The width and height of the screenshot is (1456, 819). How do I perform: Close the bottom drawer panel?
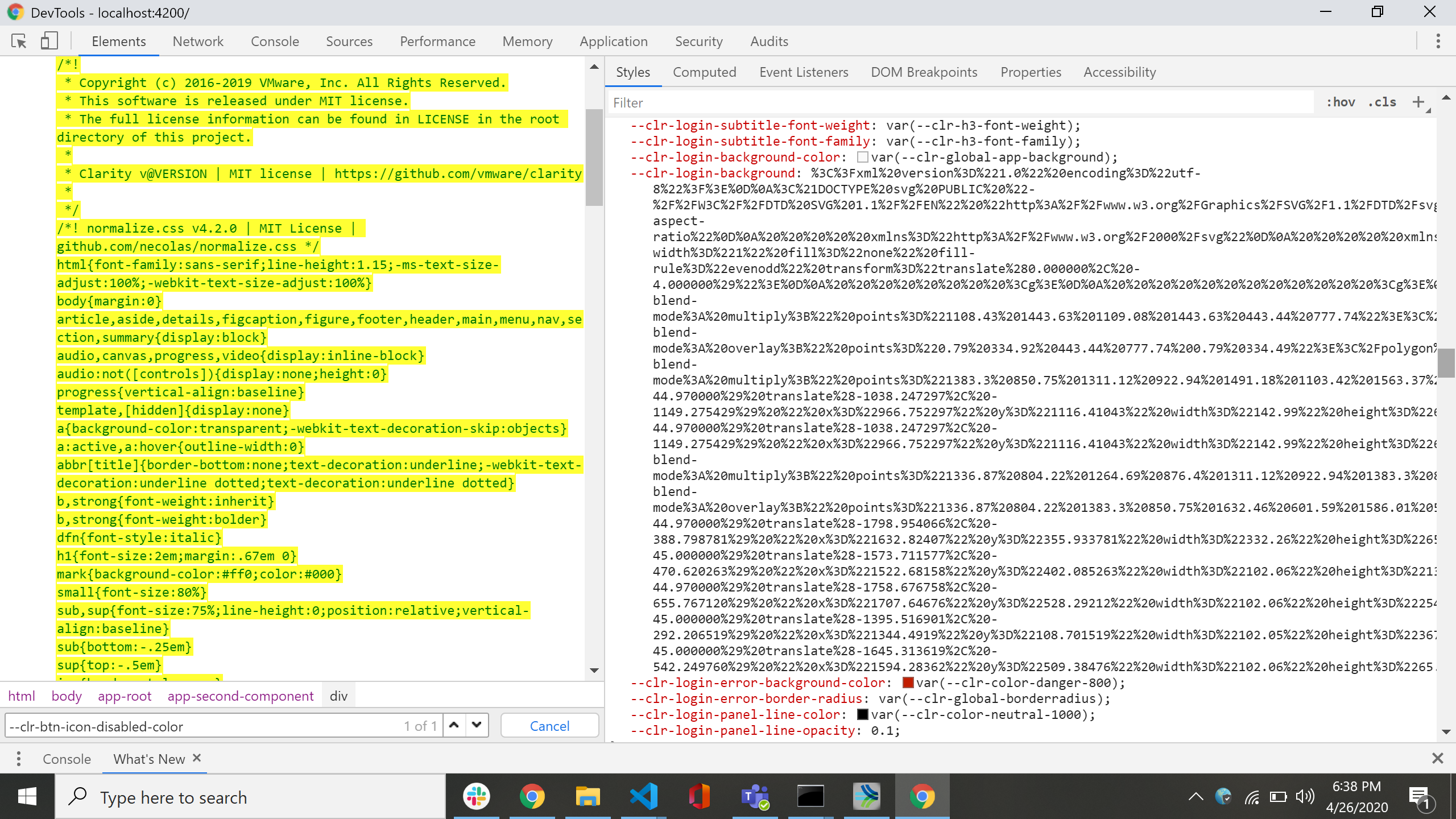[x=1437, y=758]
